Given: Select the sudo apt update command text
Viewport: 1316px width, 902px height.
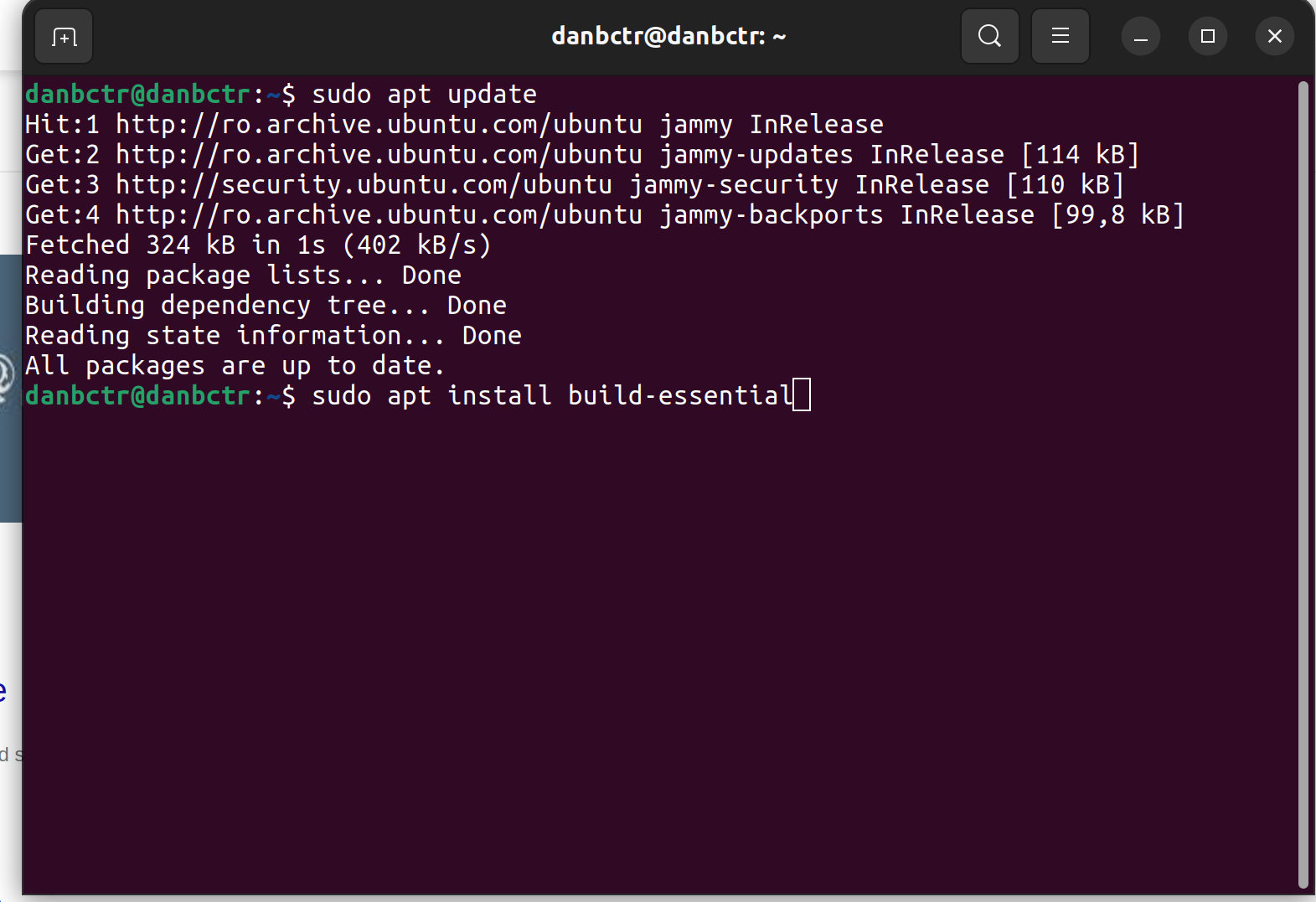Looking at the screenshot, I should pyautogui.click(x=423, y=94).
